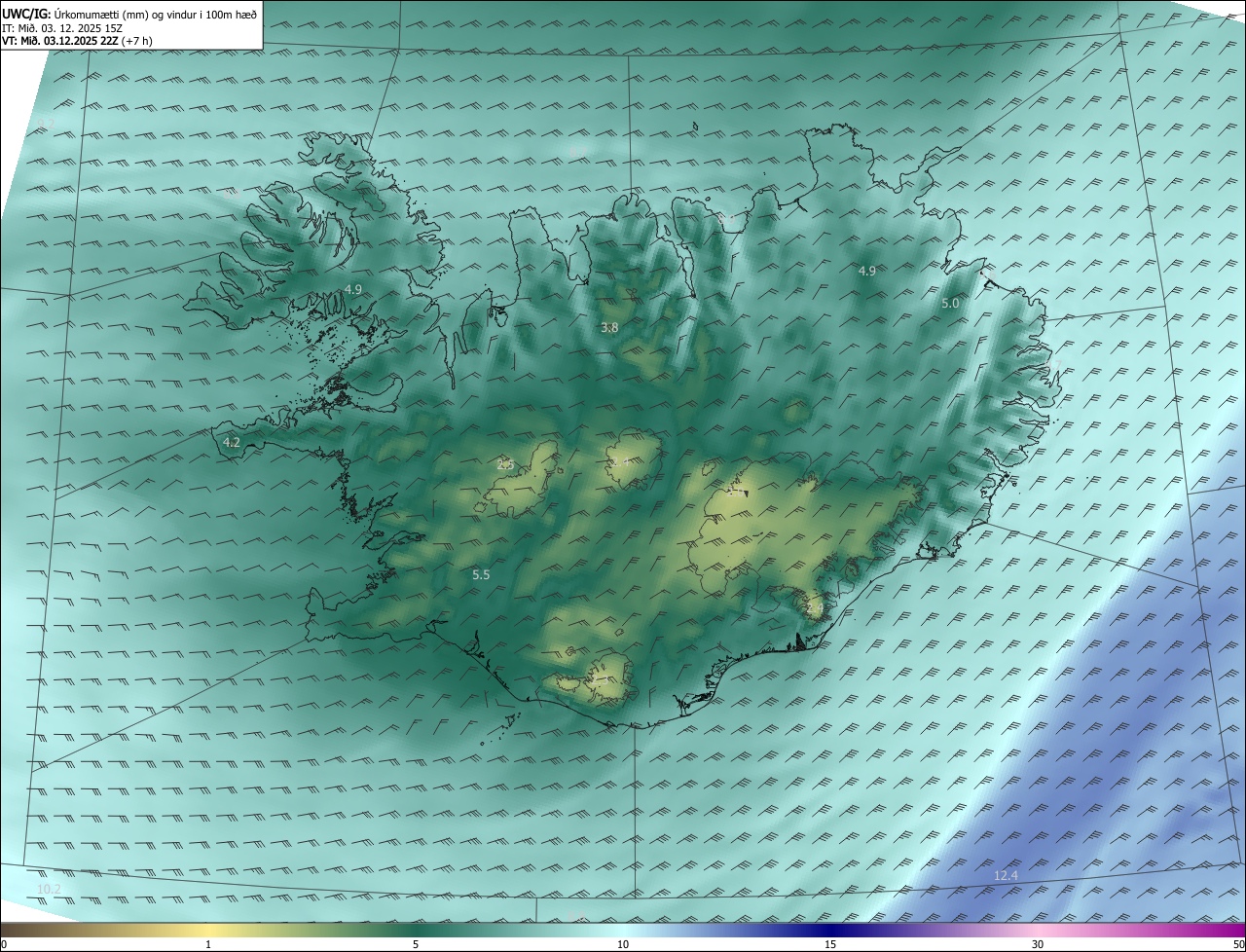Click the map value 5.0
The height and width of the screenshot is (952, 1246).
(950, 304)
